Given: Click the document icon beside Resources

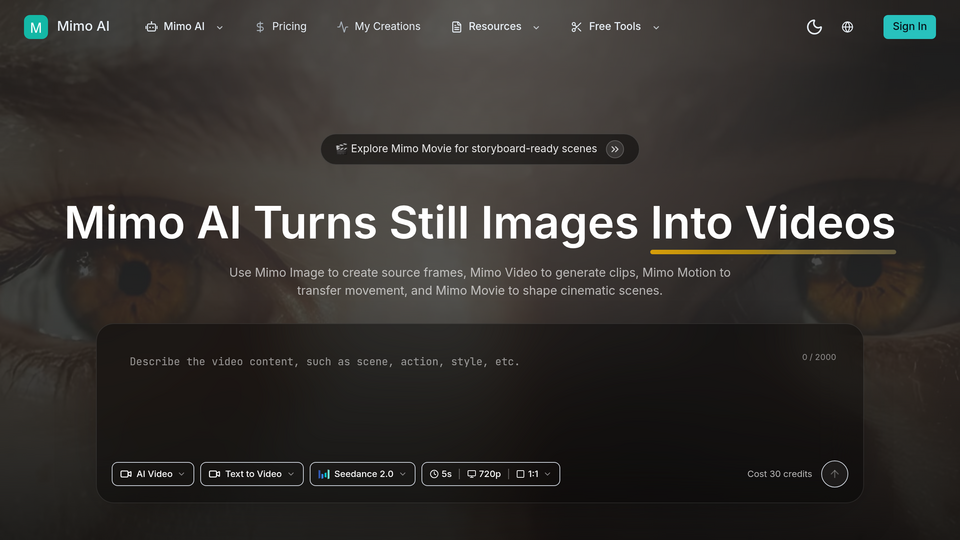Looking at the screenshot, I should [456, 27].
